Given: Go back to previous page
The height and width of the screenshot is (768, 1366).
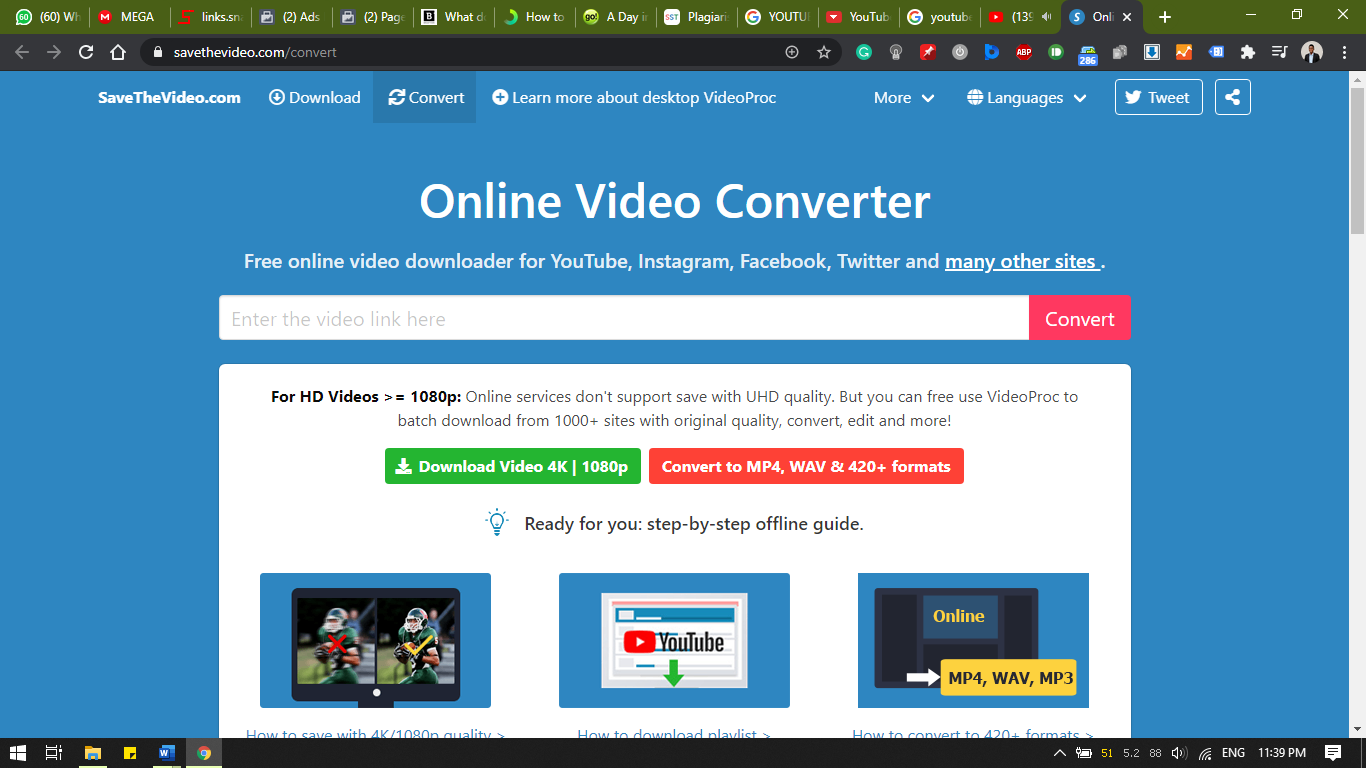Looking at the screenshot, I should [x=22, y=52].
